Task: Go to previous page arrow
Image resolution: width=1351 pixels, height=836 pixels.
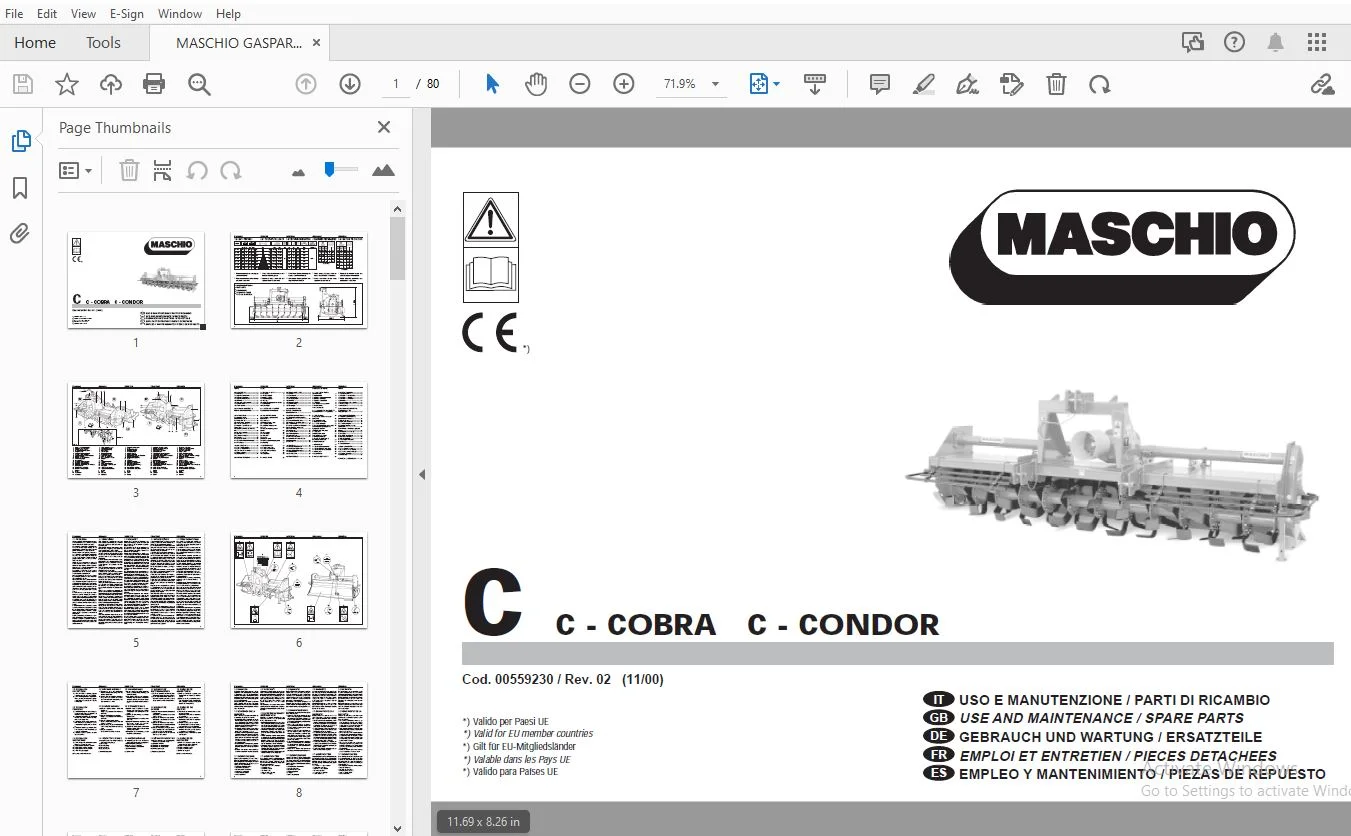Action: tap(306, 84)
